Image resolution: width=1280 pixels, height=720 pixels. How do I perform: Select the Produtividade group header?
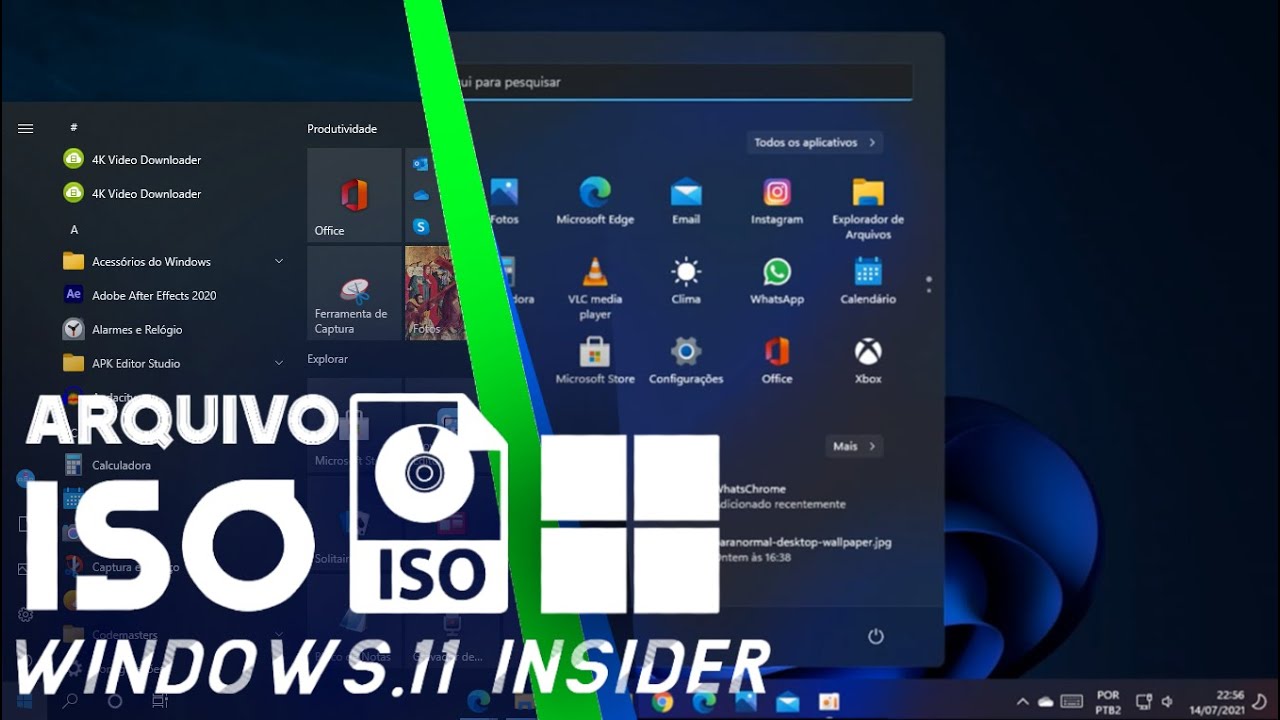click(342, 129)
